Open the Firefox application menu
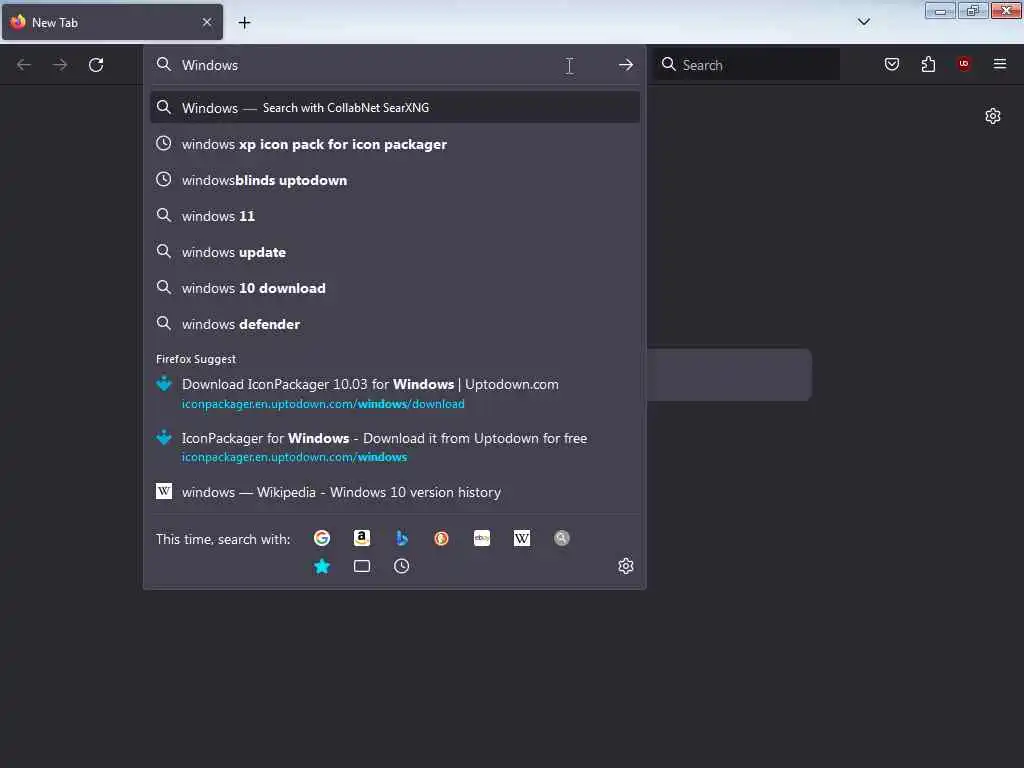Viewport: 1024px width, 768px height. 1000,64
